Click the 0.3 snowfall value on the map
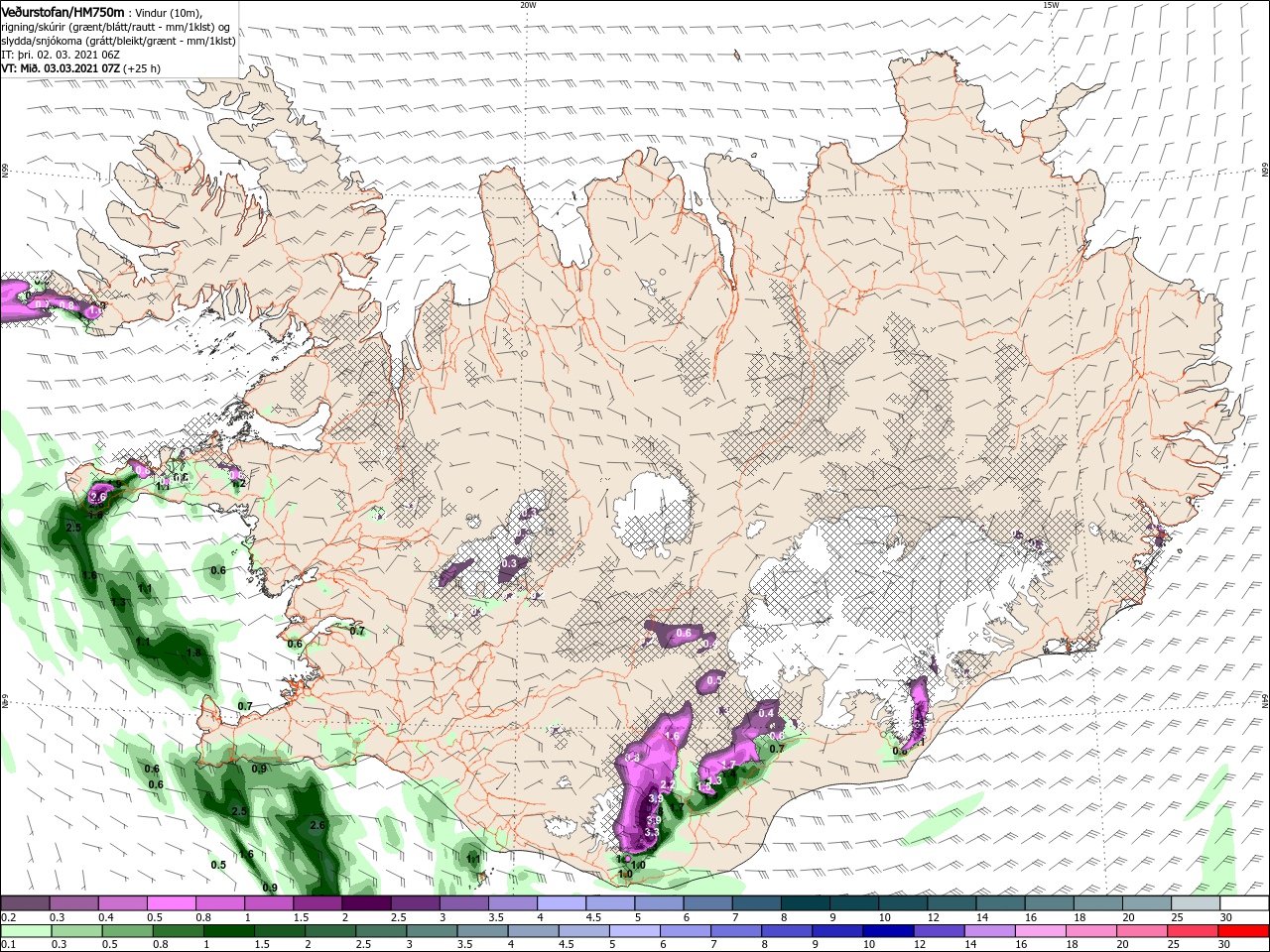The image size is (1270, 952). pos(509,563)
